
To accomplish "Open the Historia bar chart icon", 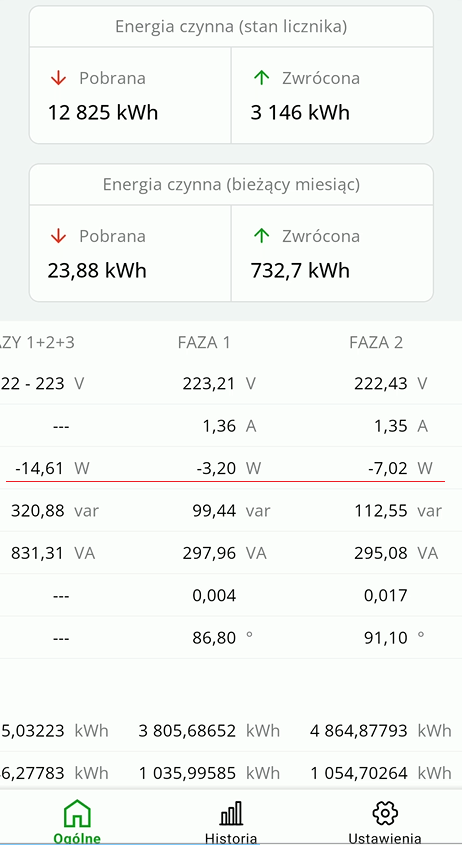I will click(x=231, y=813).
